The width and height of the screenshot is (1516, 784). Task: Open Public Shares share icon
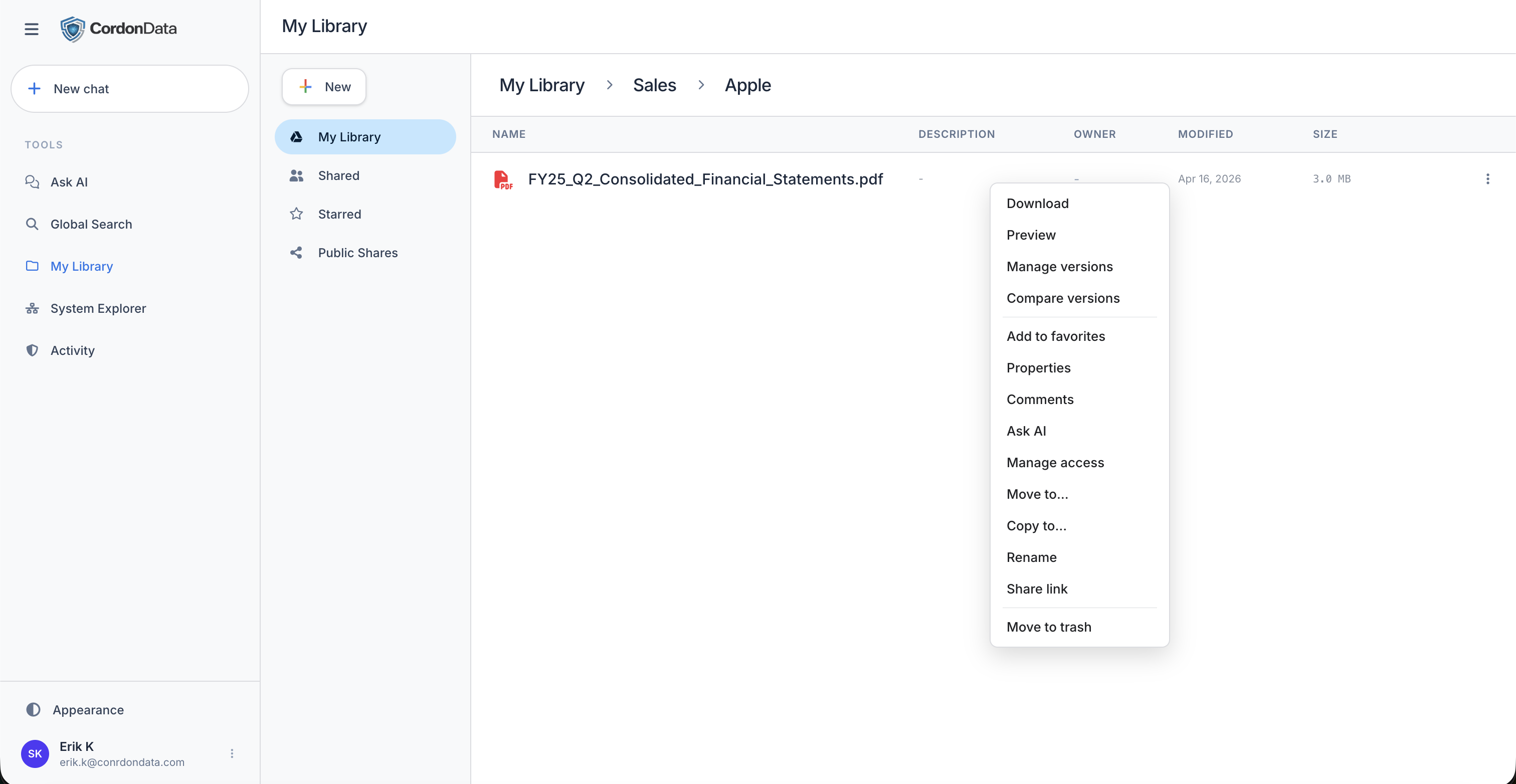click(x=297, y=253)
